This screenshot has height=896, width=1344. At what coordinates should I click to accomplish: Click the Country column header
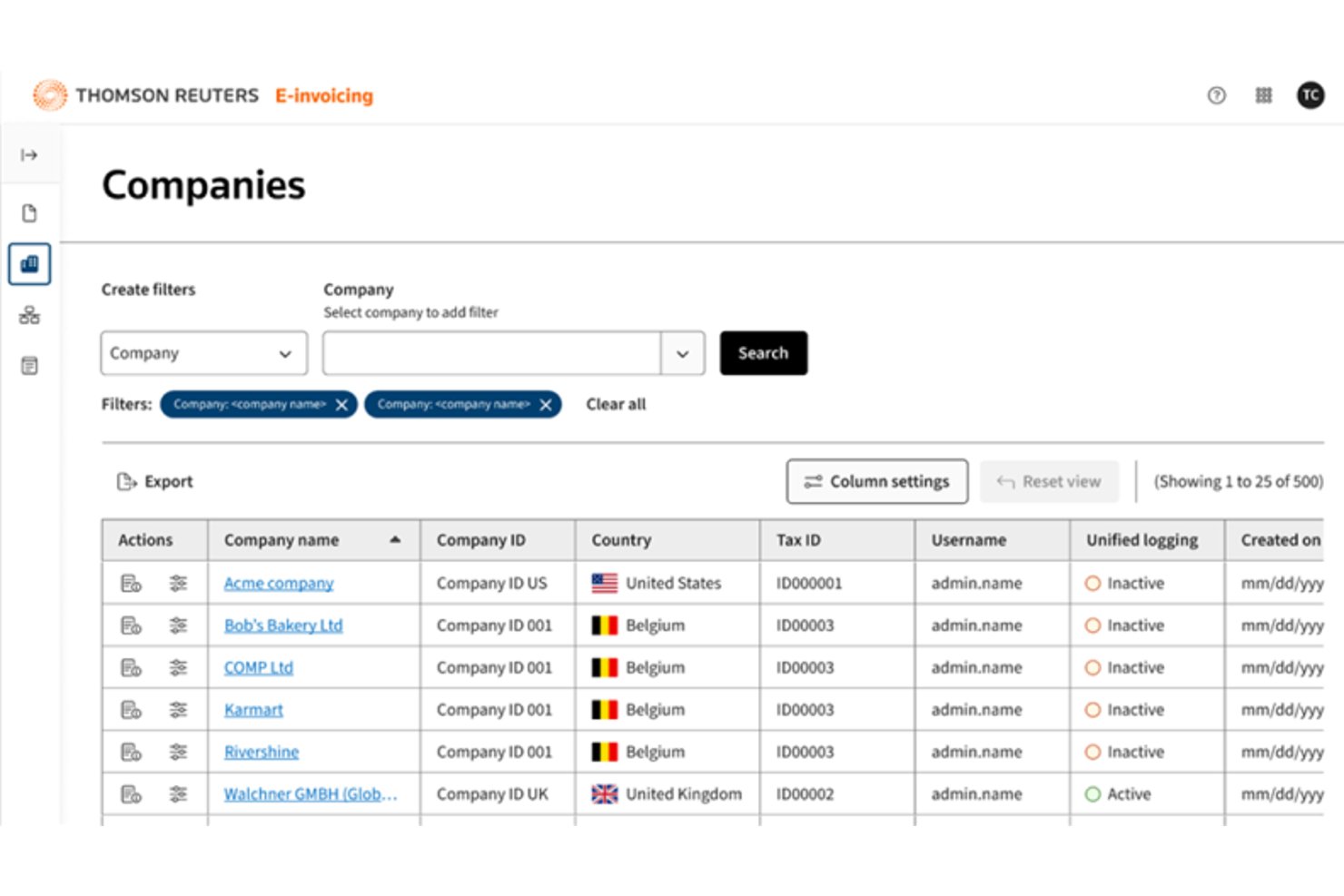[x=667, y=540]
